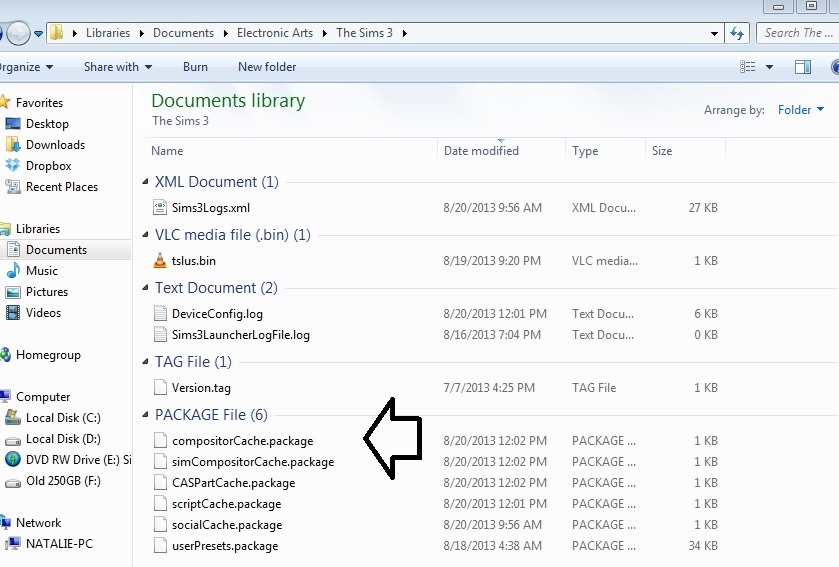Click the Version.tag file icon
The image size is (839, 567).
(x=160, y=387)
